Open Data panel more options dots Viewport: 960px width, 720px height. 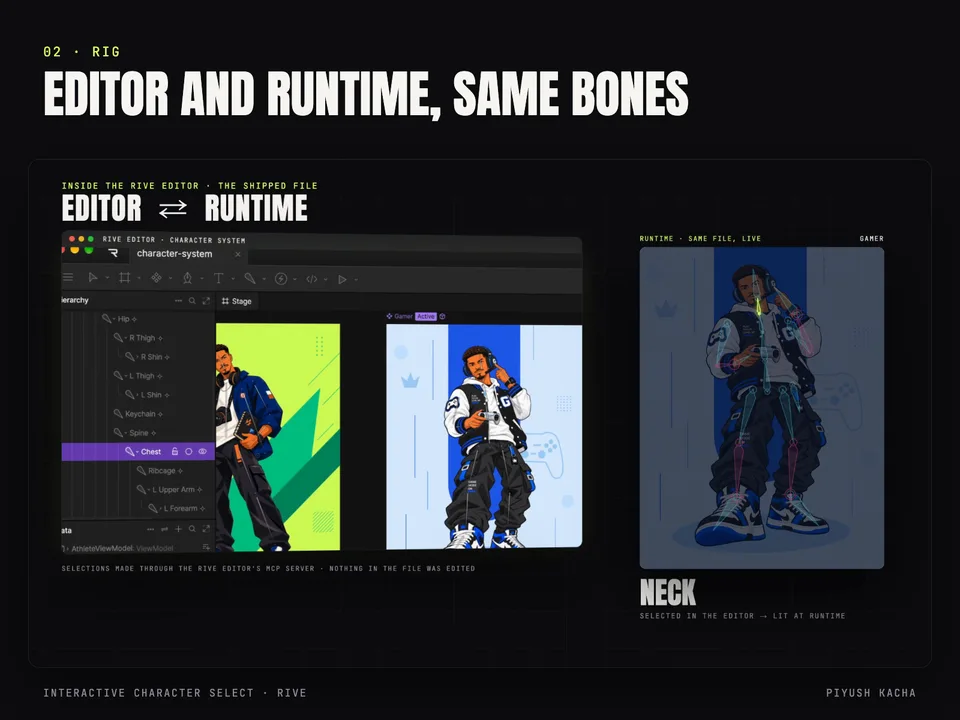151,529
